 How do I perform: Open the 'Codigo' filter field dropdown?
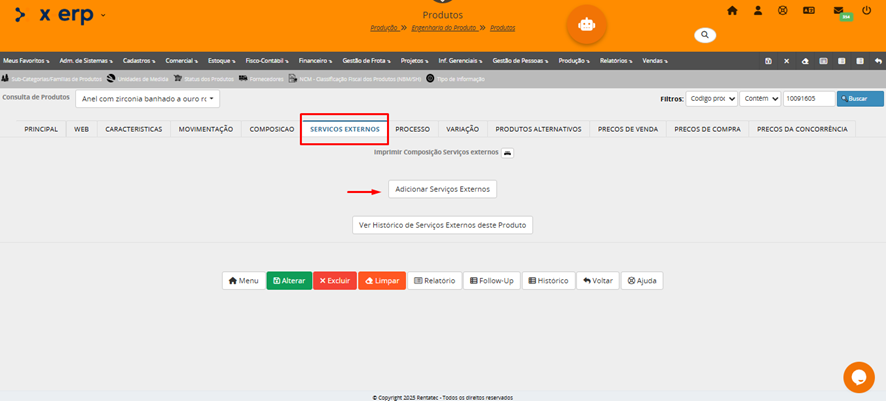pos(712,99)
